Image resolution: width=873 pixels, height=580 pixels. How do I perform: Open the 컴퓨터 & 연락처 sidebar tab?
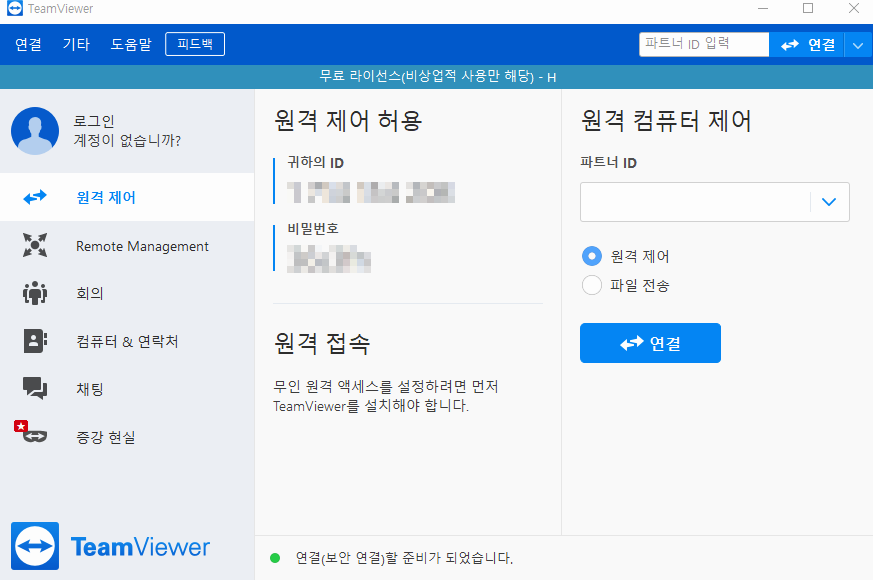tap(127, 341)
